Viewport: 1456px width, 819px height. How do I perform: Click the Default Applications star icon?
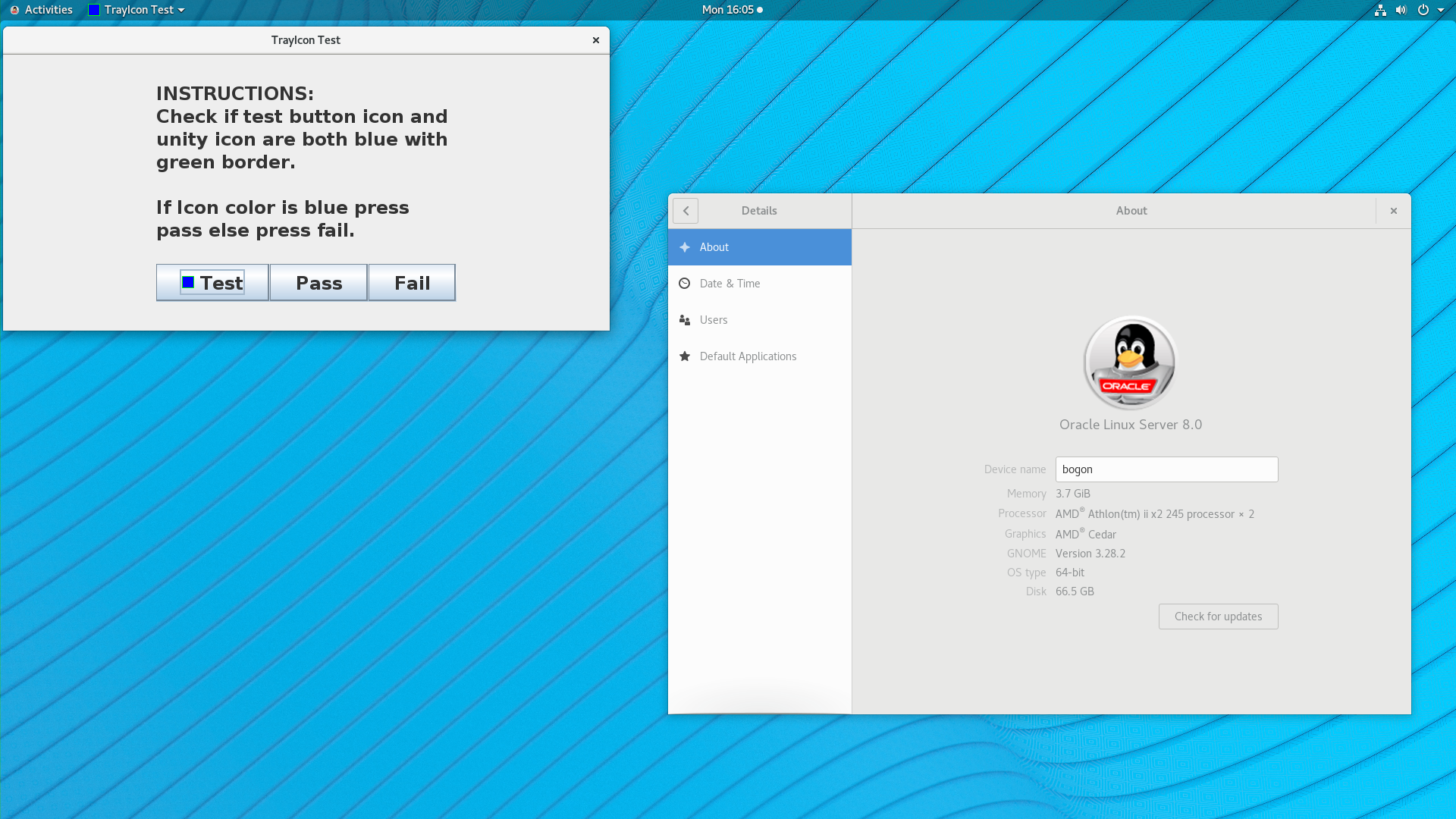[685, 356]
